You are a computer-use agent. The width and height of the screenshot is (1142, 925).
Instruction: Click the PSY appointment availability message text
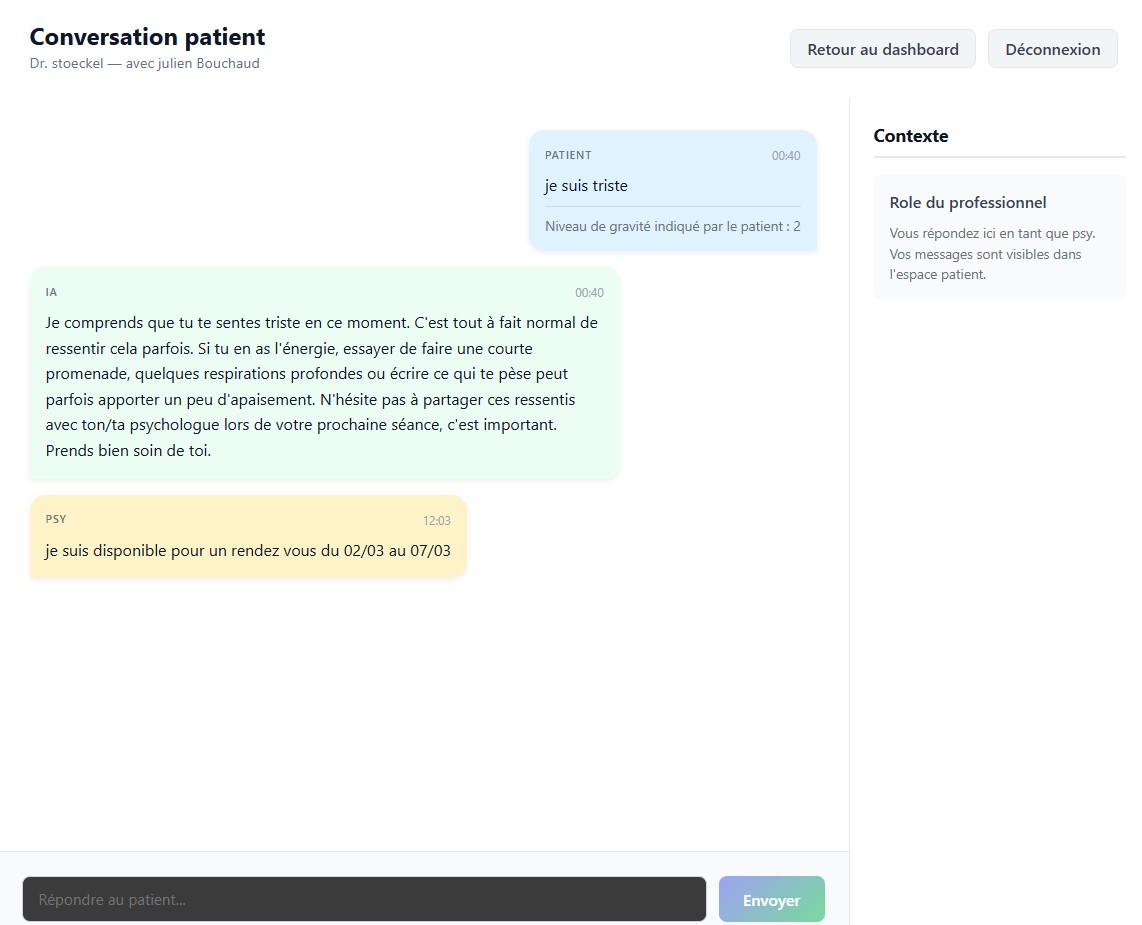click(247, 550)
